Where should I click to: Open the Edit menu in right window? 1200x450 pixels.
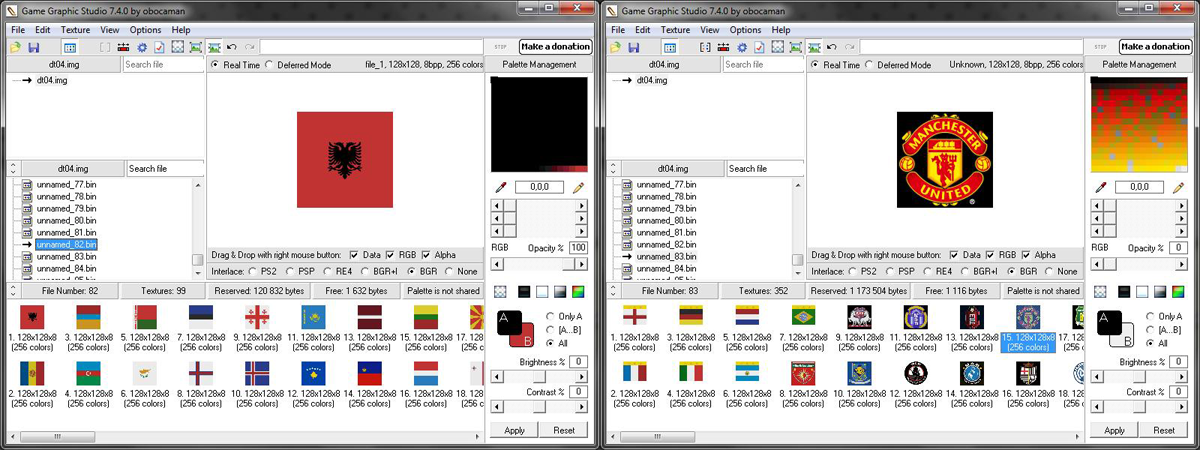click(643, 30)
